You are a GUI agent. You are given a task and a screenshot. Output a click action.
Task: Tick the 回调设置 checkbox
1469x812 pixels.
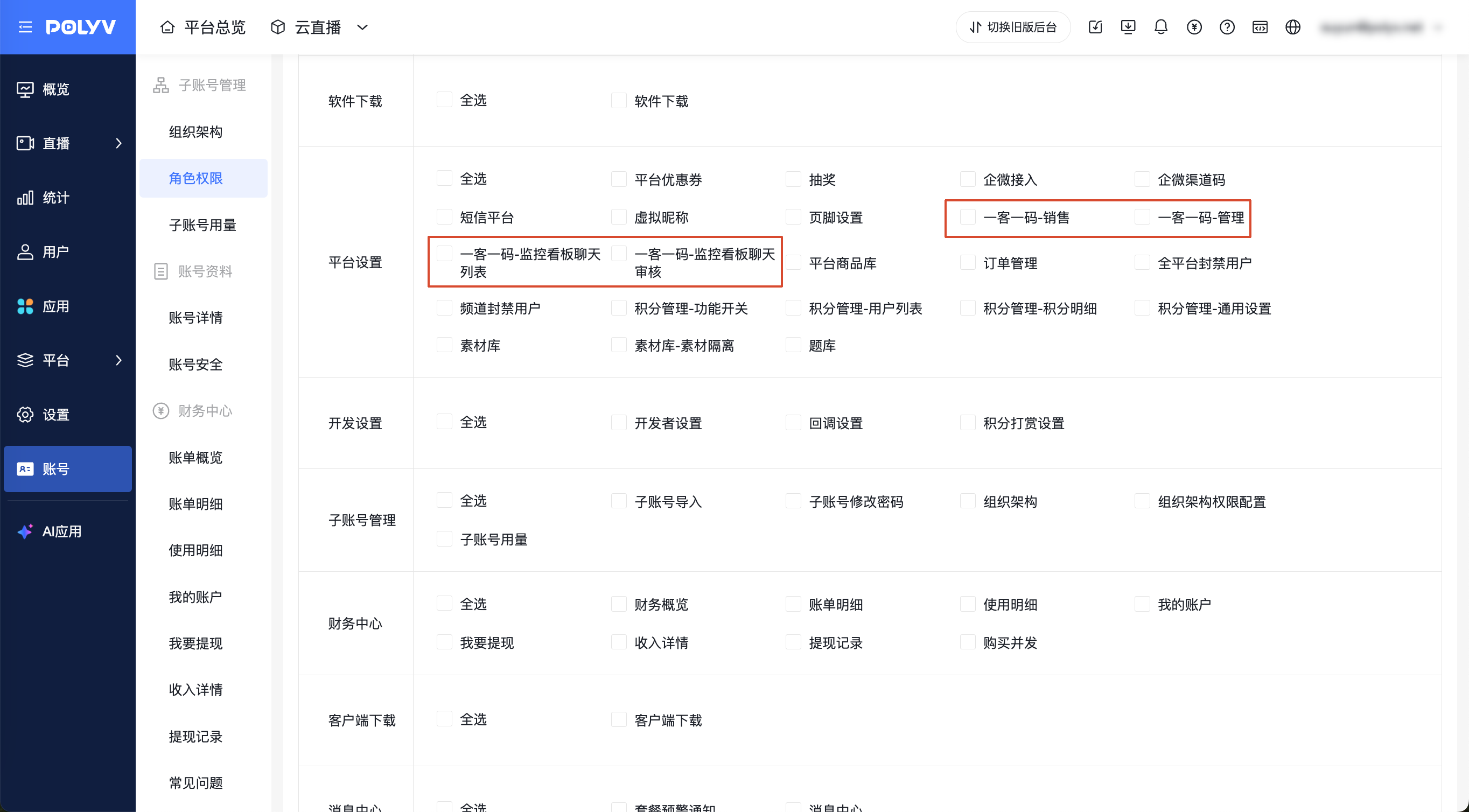[793, 423]
